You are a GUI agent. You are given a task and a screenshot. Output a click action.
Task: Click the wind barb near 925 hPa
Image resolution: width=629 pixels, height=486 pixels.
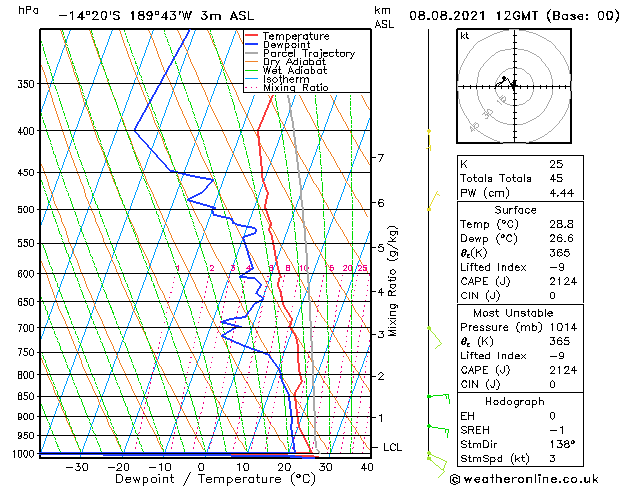click(x=438, y=430)
